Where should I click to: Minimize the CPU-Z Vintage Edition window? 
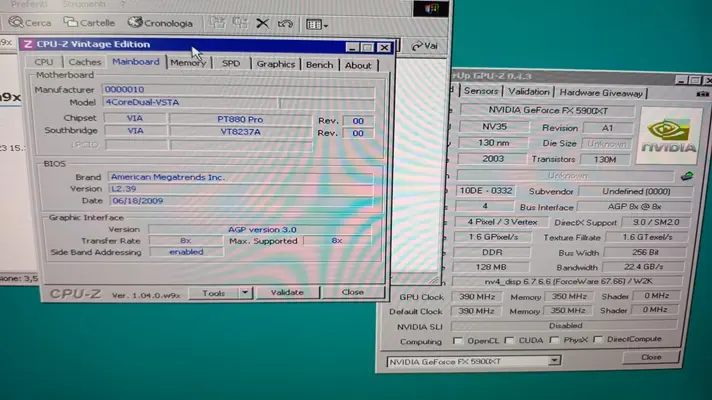click(352, 46)
